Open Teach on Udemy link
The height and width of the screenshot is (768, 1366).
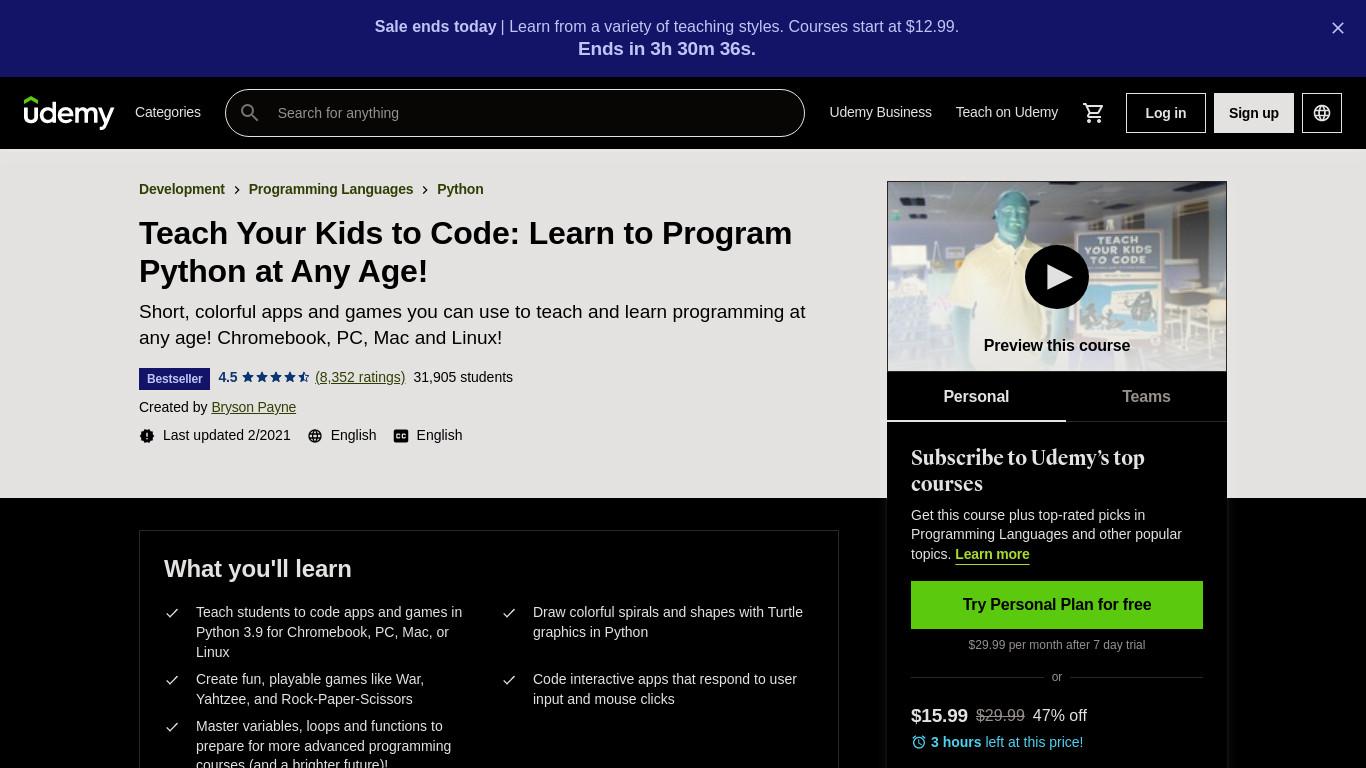1007,112
